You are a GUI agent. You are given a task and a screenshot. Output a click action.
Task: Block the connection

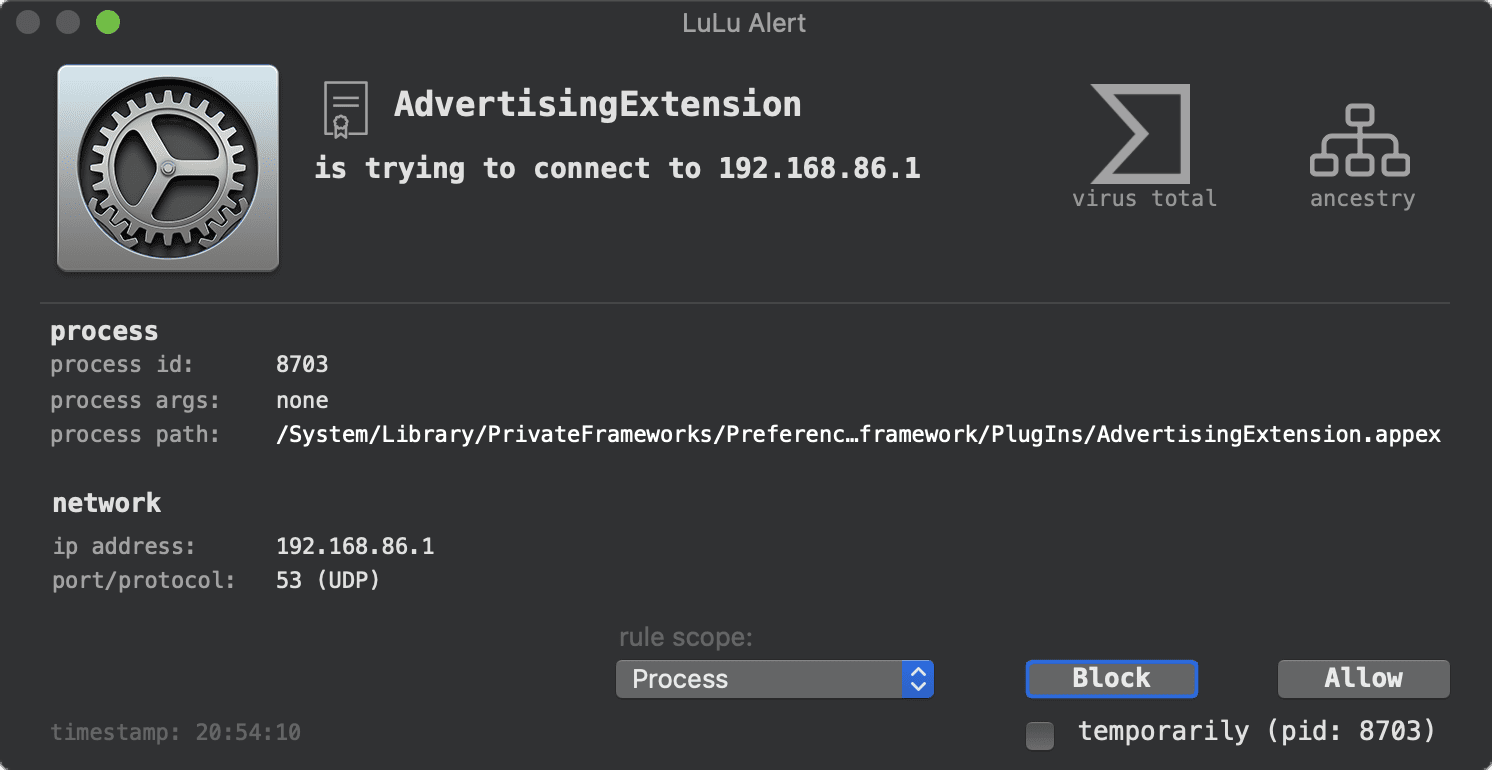[x=1111, y=678]
